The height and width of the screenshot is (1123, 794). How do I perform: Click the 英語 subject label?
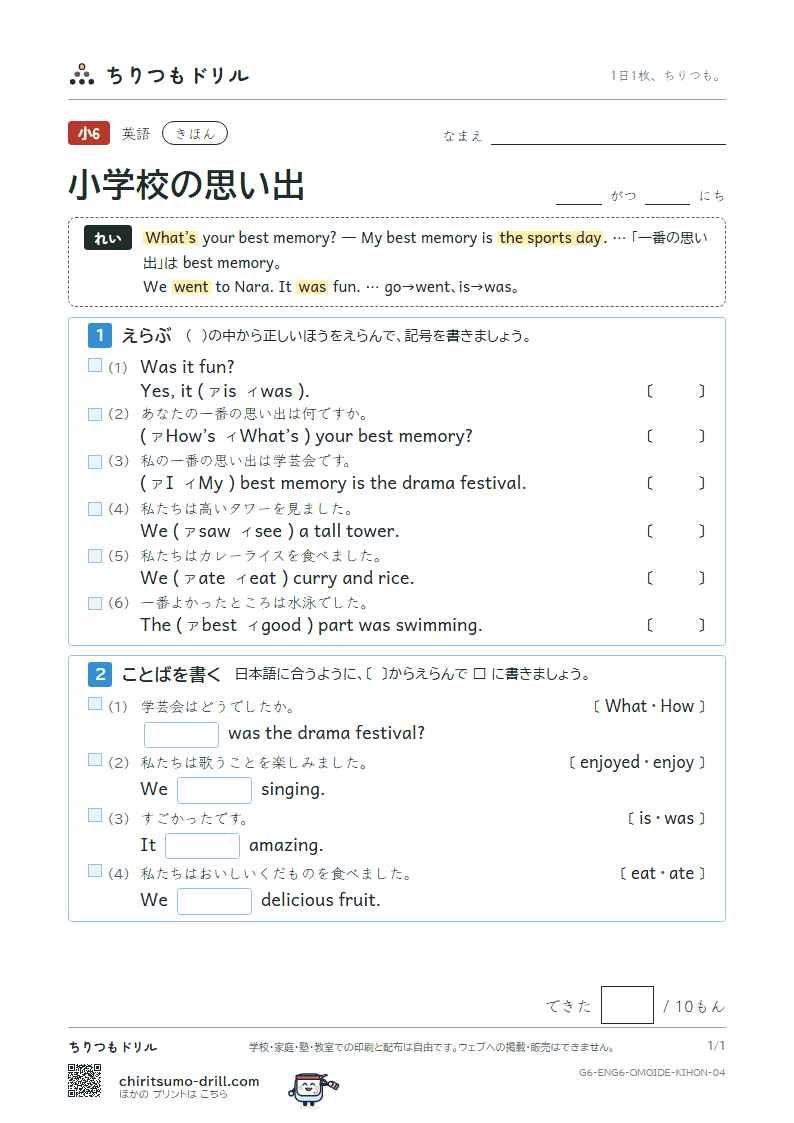pyautogui.click(x=136, y=134)
